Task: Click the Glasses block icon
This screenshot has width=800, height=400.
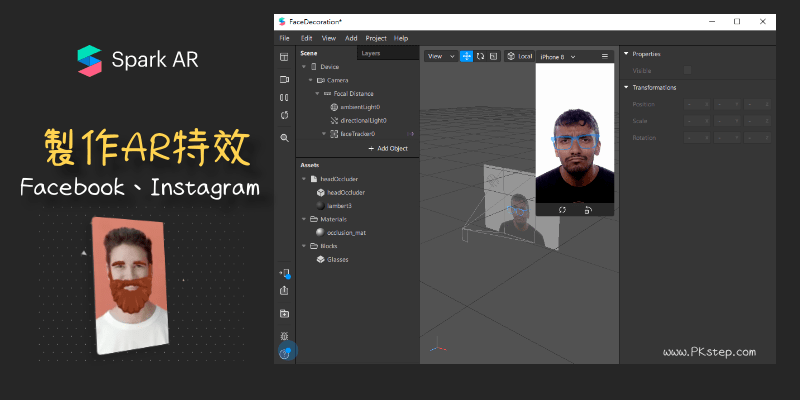Action: (320, 259)
